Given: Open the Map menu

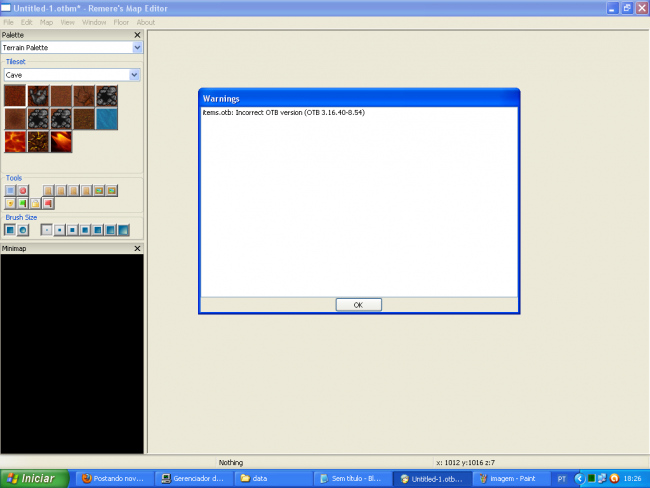Looking at the screenshot, I should pyautogui.click(x=46, y=22).
